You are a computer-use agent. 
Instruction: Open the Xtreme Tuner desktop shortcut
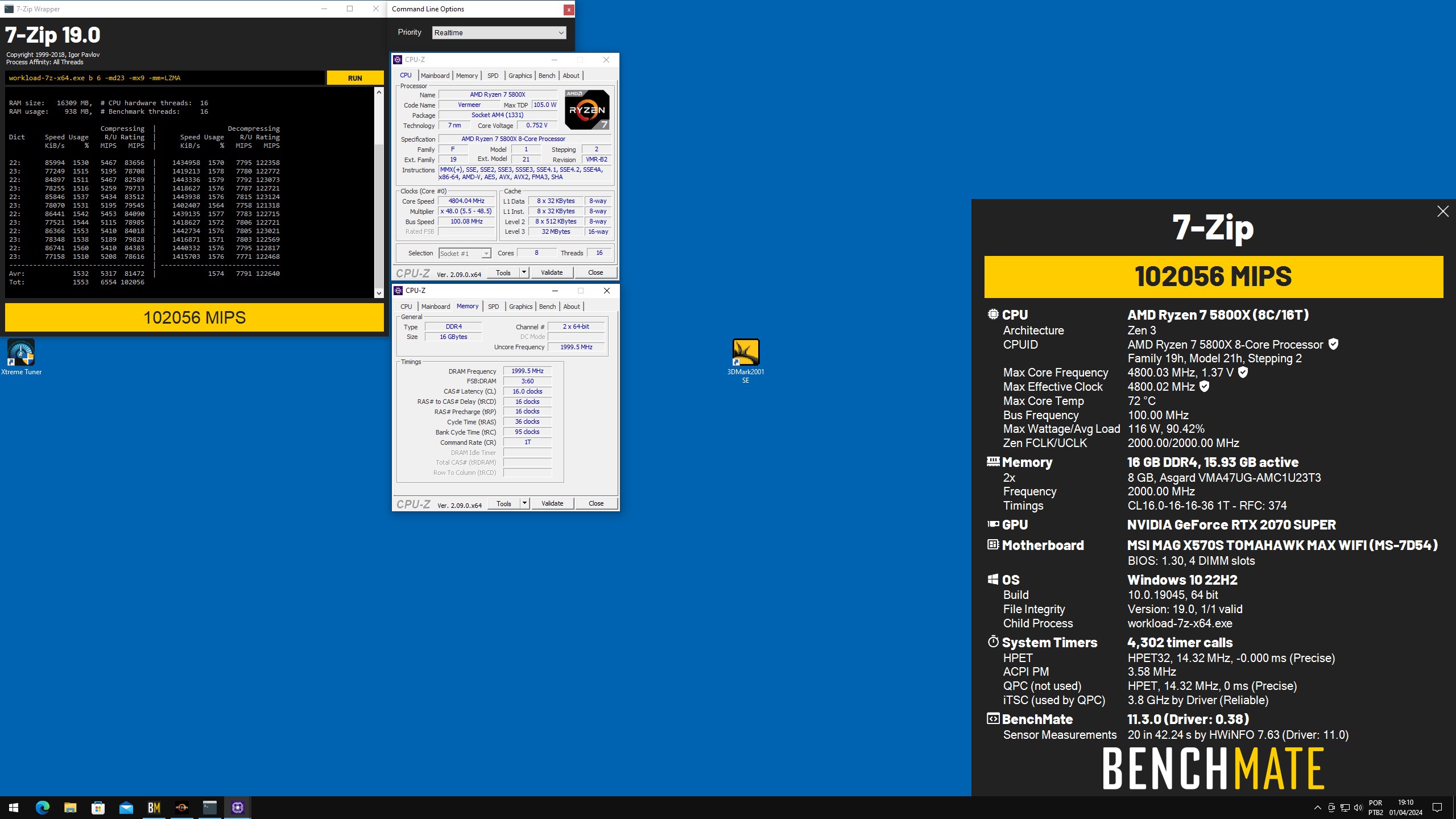click(21, 357)
